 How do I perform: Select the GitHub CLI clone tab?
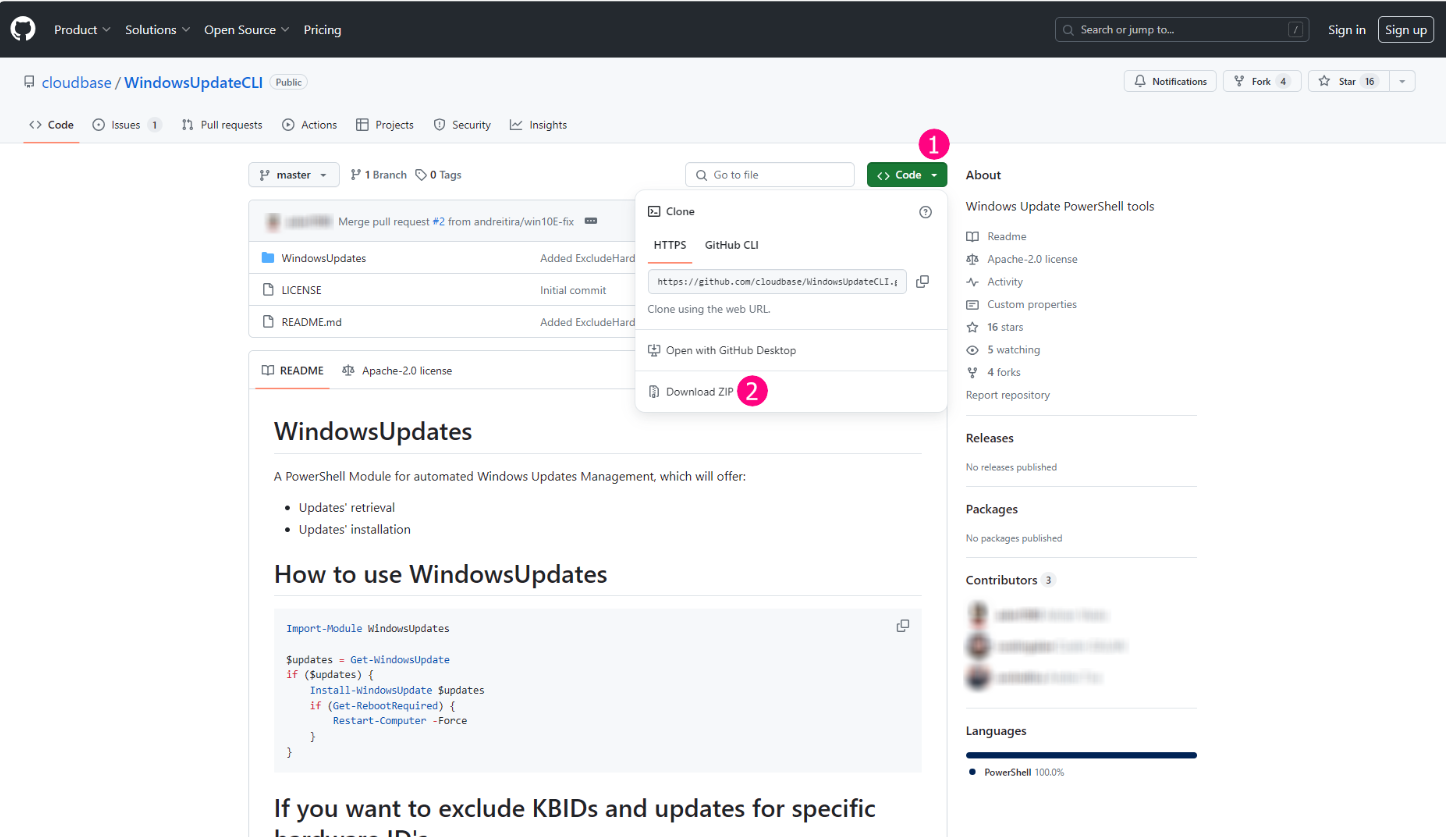[732, 245]
